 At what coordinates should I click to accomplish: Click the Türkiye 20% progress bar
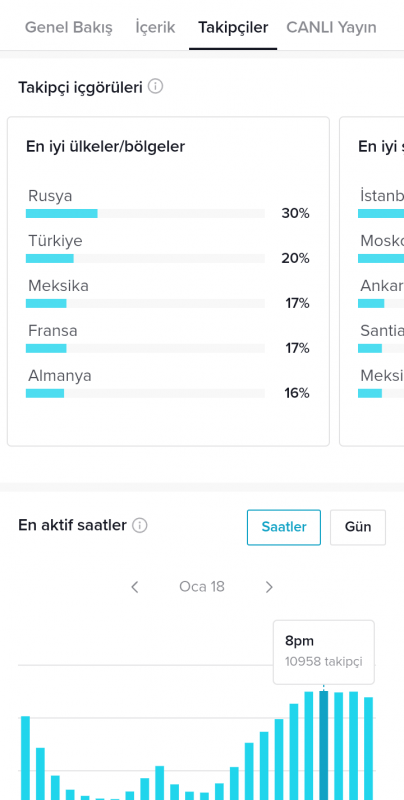point(145,258)
